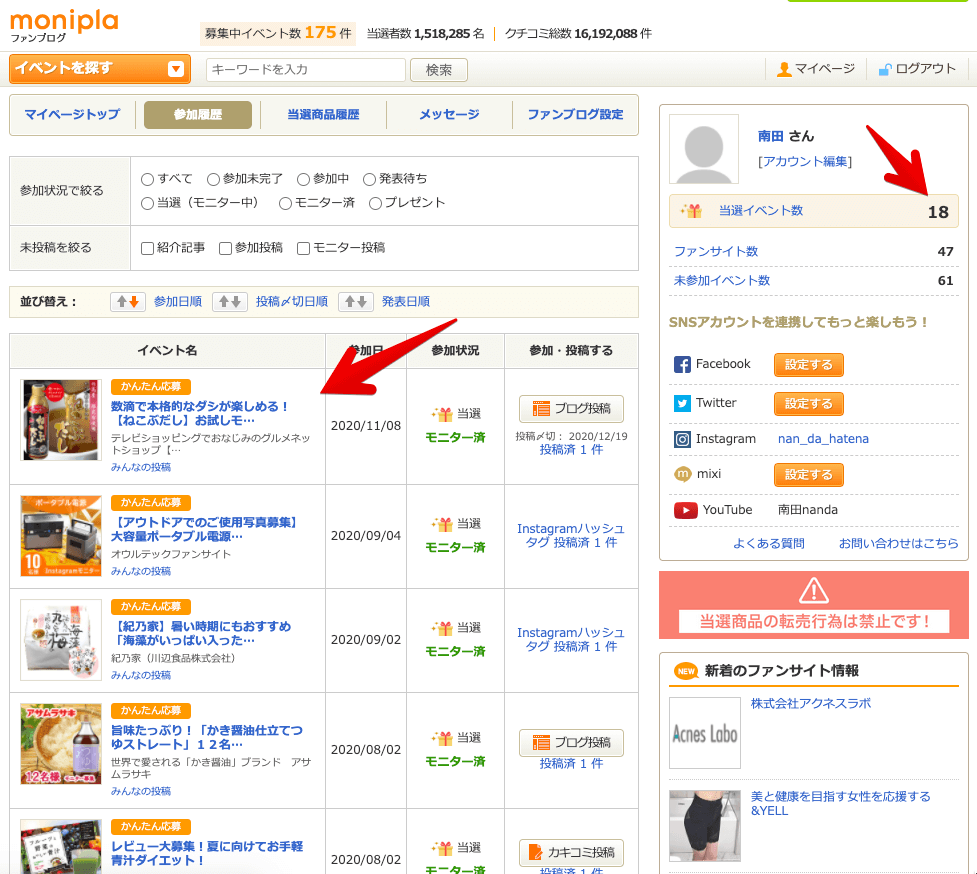
Task: Open the 当選商品履歴 tab
Action: coord(323,115)
